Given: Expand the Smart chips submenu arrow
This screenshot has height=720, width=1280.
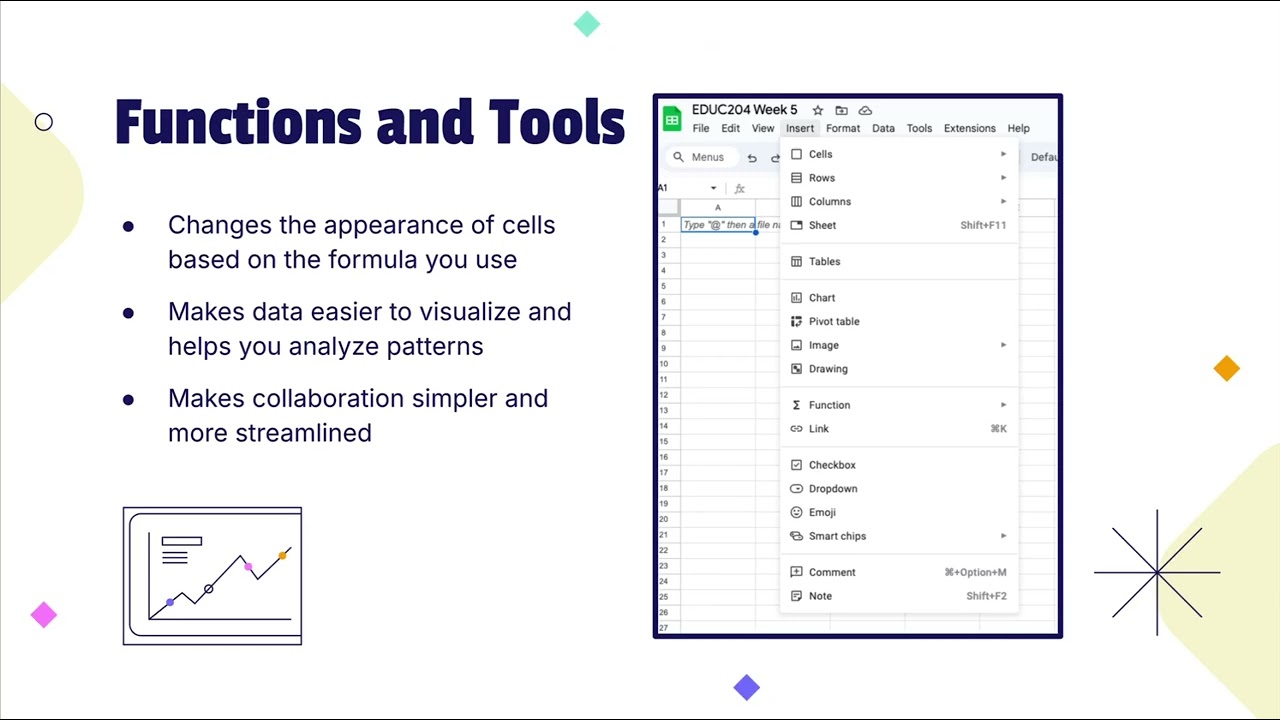Looking at the screenshot, I should (x=1003, y=536).
